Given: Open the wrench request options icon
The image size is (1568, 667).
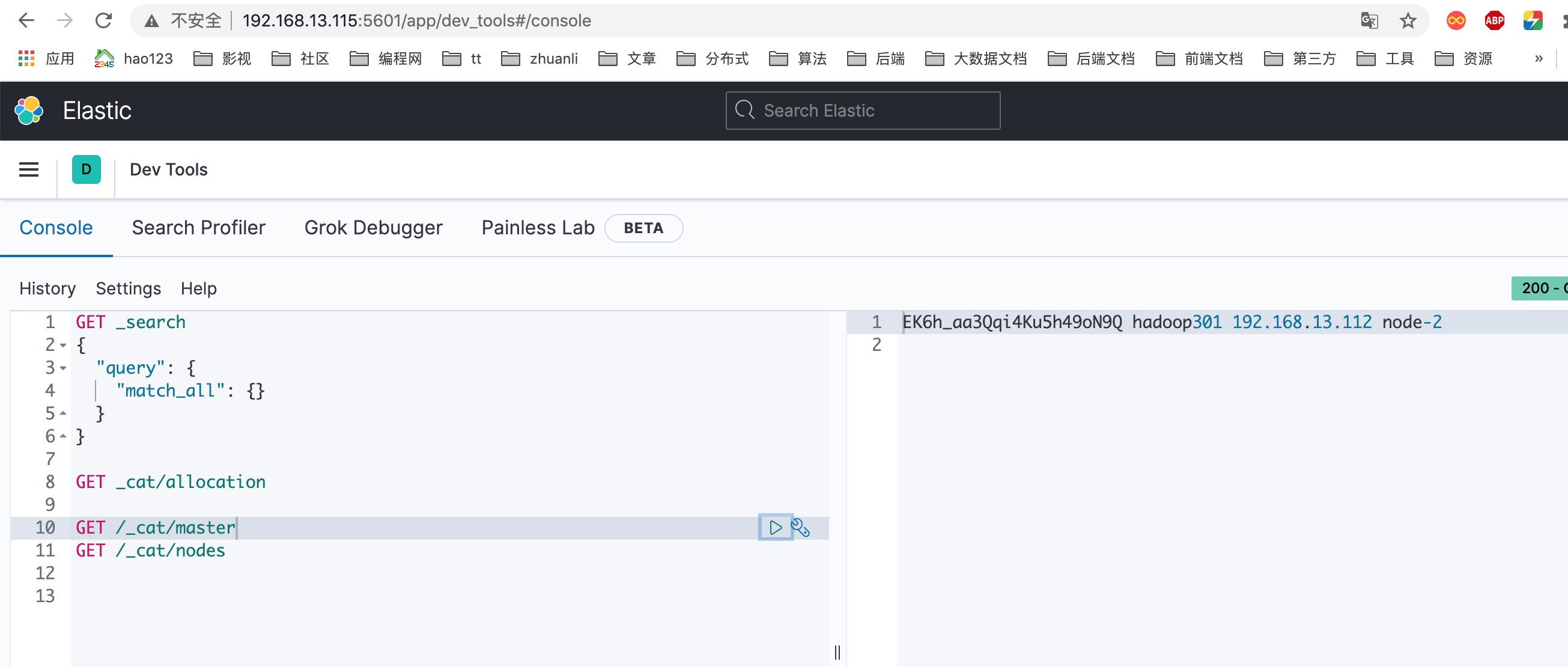Looking at the screenshot, I should (800, 527).
